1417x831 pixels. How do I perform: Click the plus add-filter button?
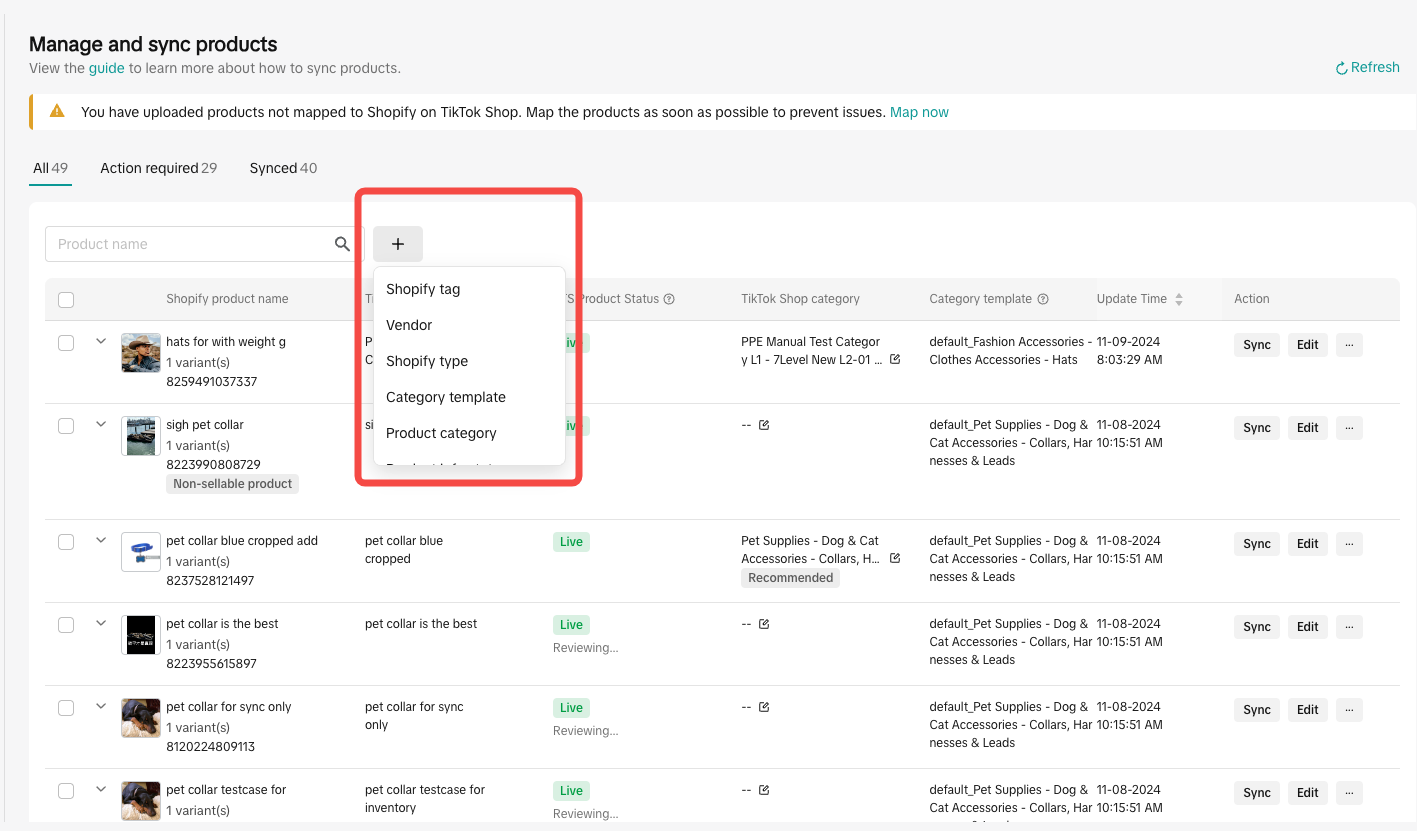(x=398, y=244)
